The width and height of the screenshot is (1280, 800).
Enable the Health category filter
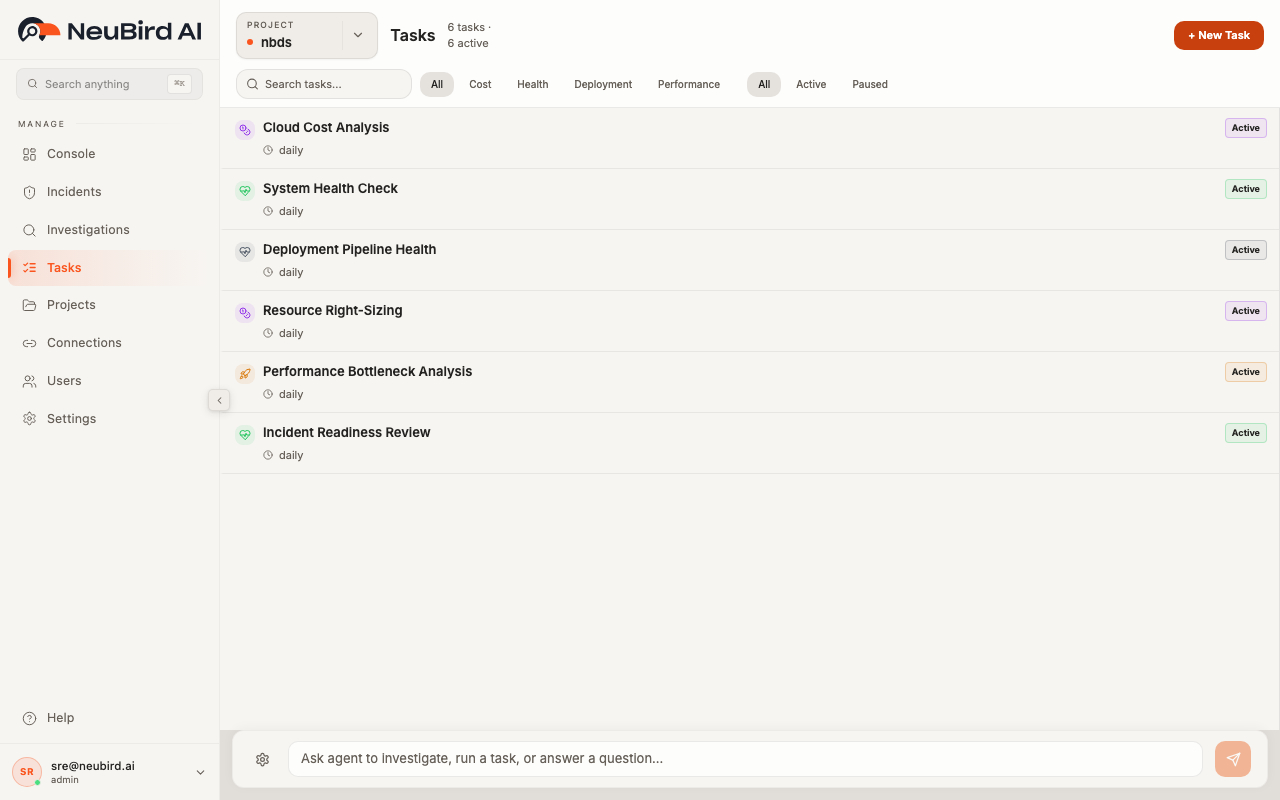coord(532,84)
